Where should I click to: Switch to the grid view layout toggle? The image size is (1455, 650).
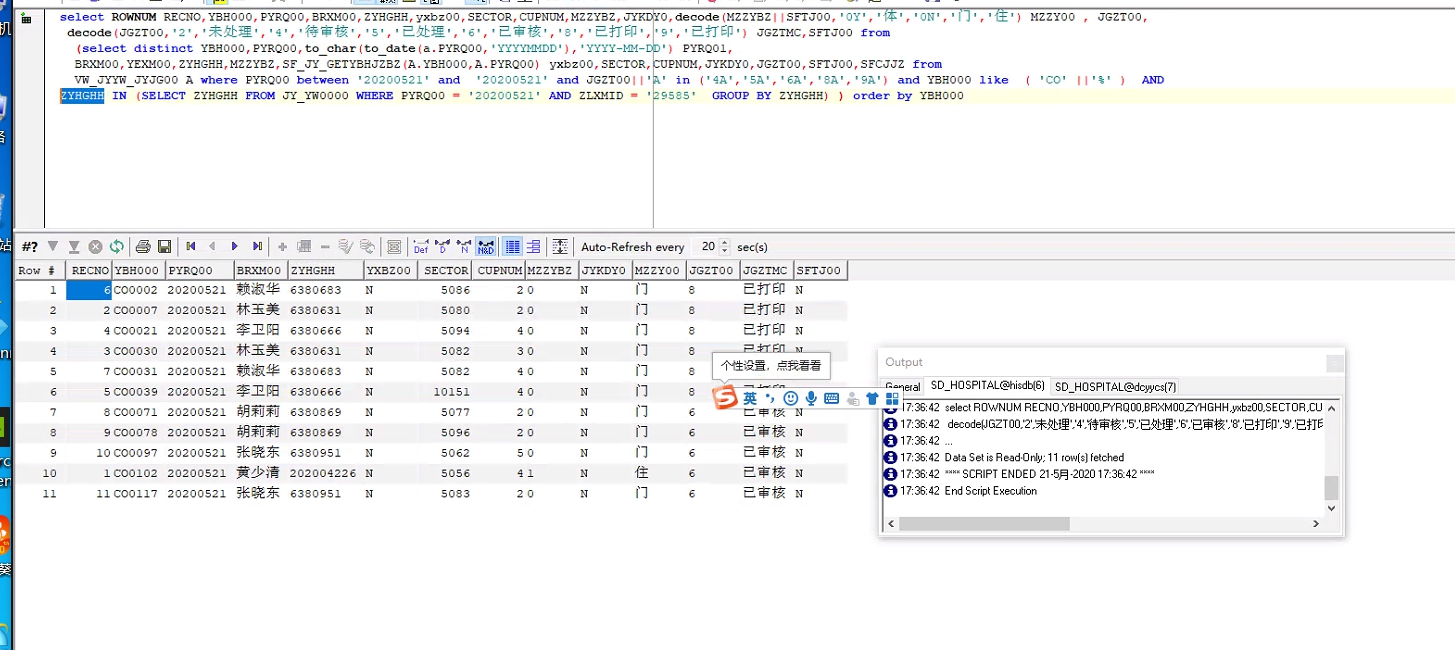pos(512,247)
